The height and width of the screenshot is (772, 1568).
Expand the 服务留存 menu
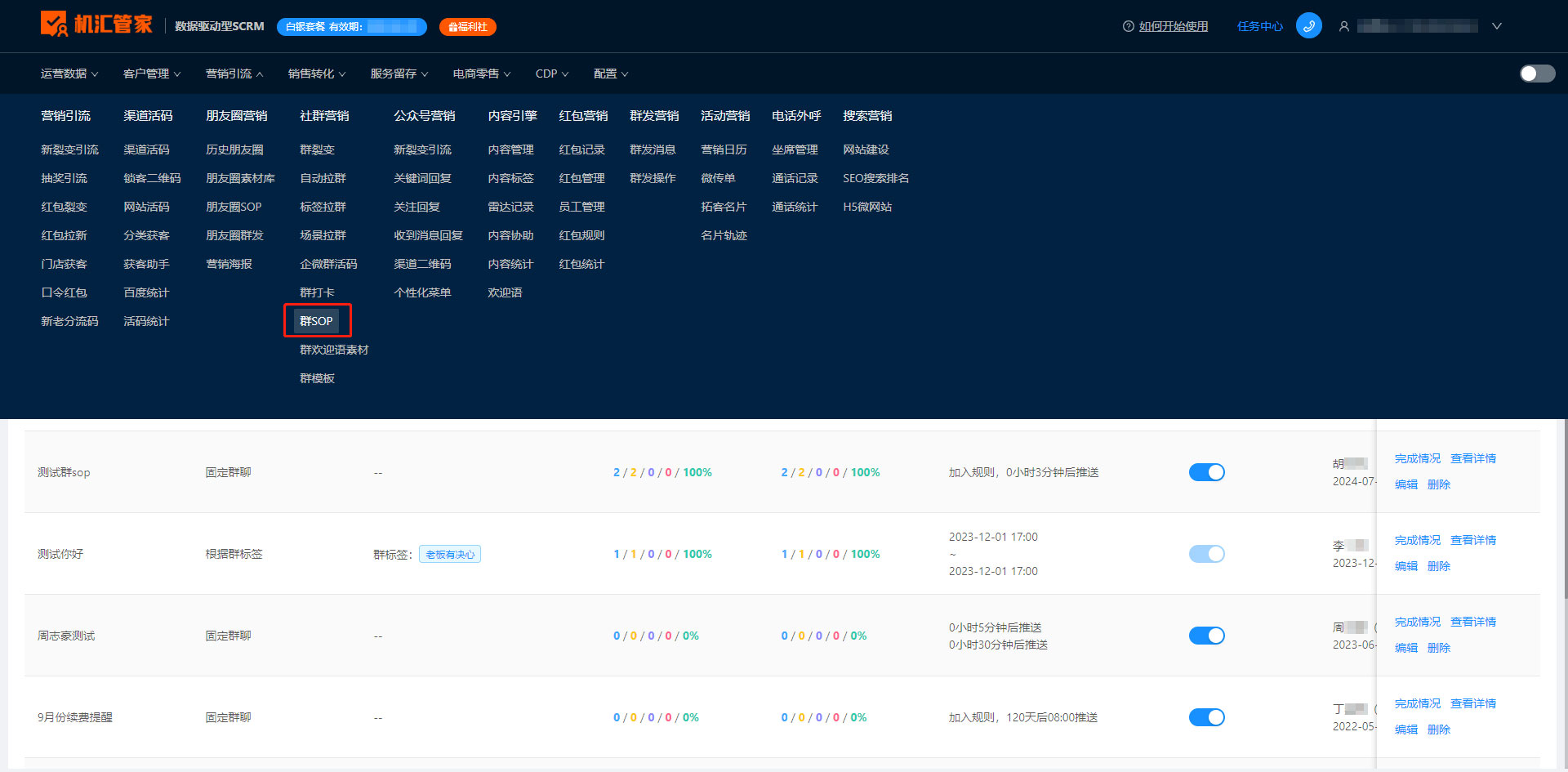(399, 74)
